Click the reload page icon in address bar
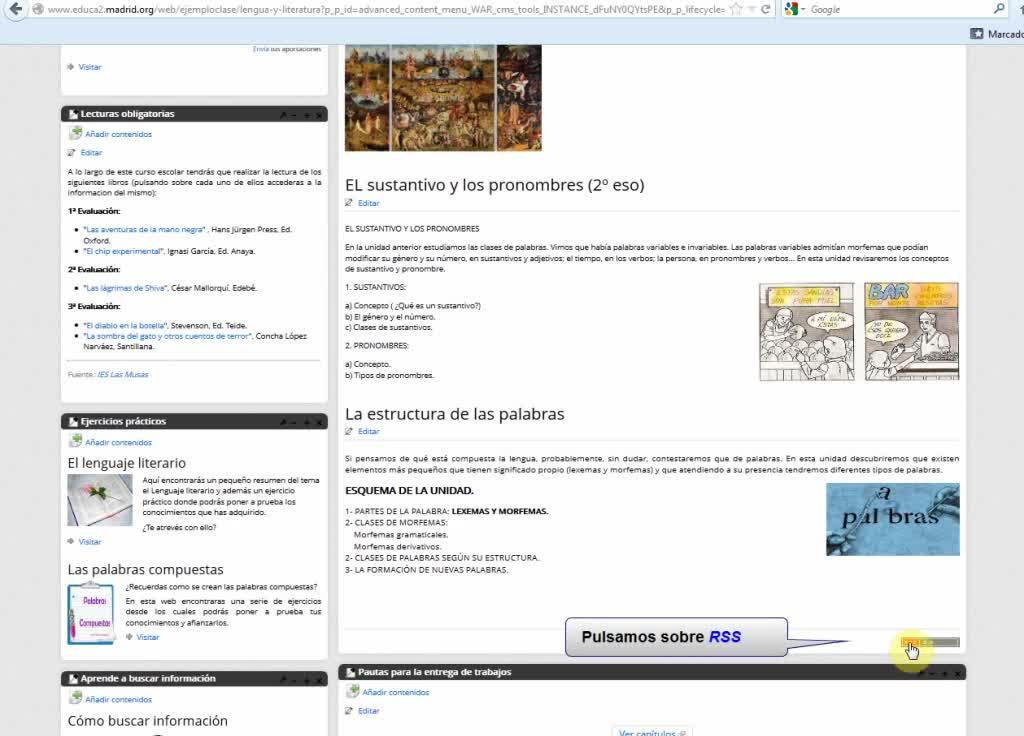Screen dimensions: 1024x736 pyautogui.click(x=765, y=9)
